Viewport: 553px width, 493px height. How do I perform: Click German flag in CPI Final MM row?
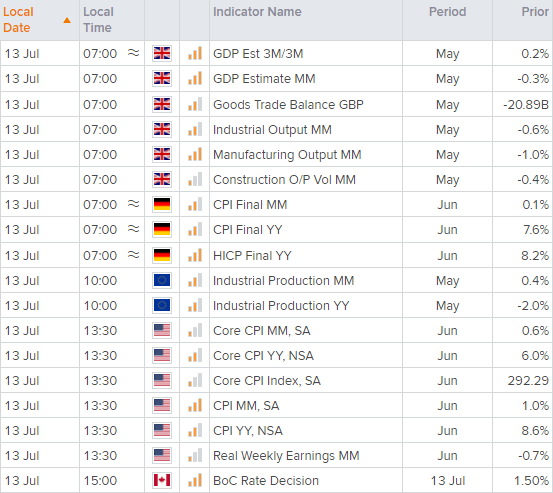point(162,205)
